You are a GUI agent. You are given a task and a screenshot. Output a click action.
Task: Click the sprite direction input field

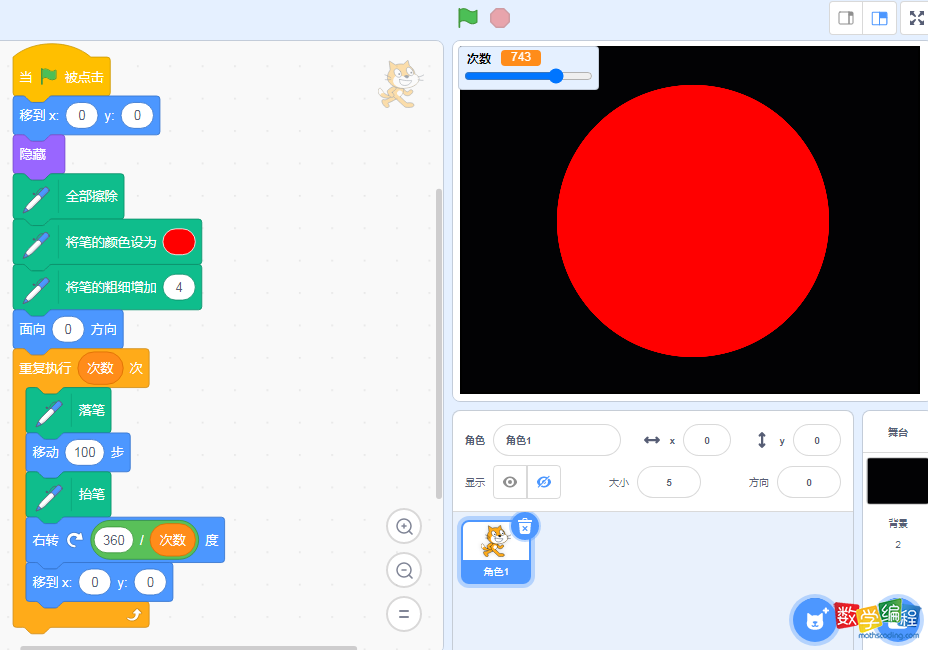coord(808,482)
